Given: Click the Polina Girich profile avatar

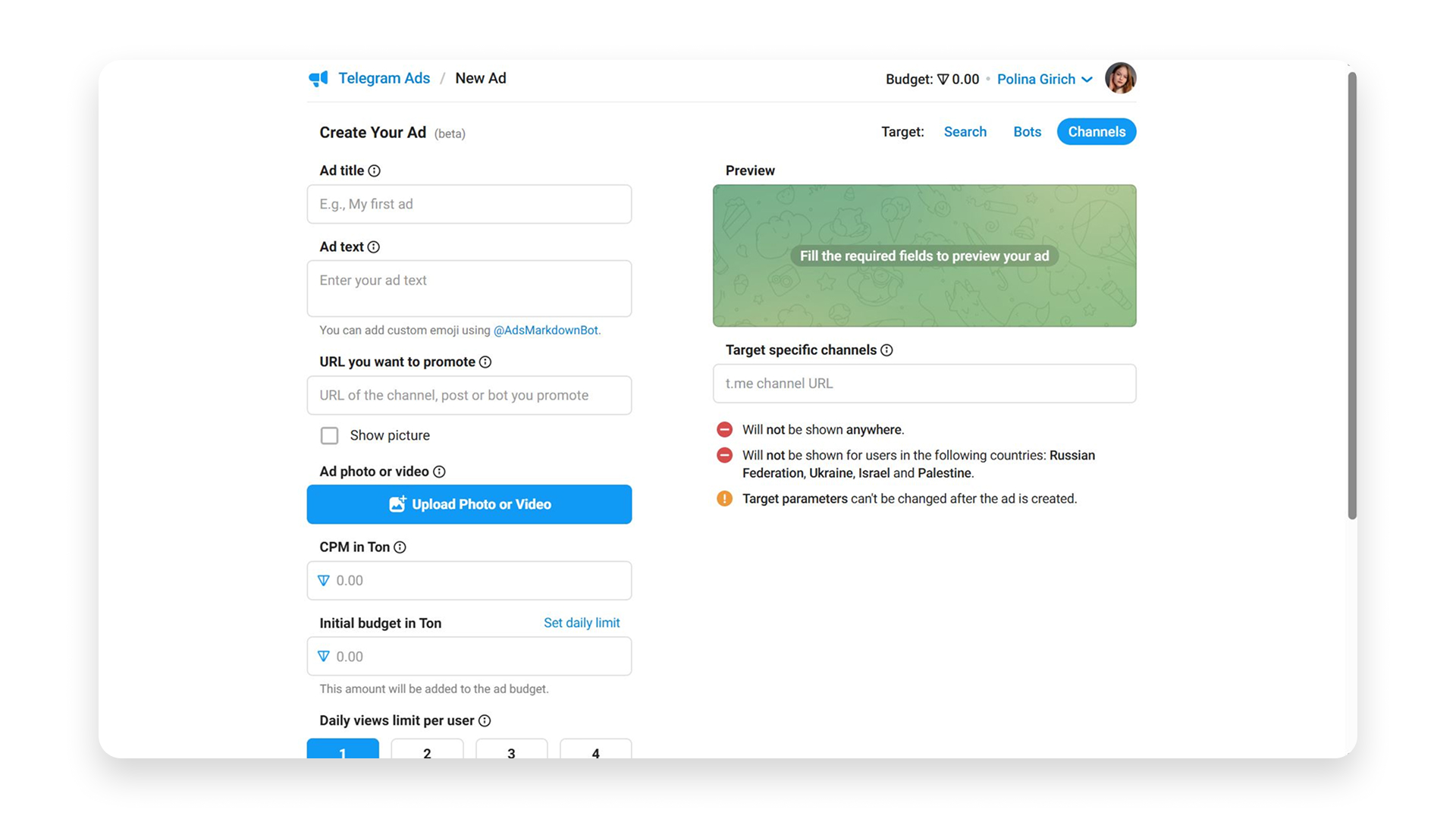Looking at the screenshot, I should pyautogui.click(x=1120, y=78).
